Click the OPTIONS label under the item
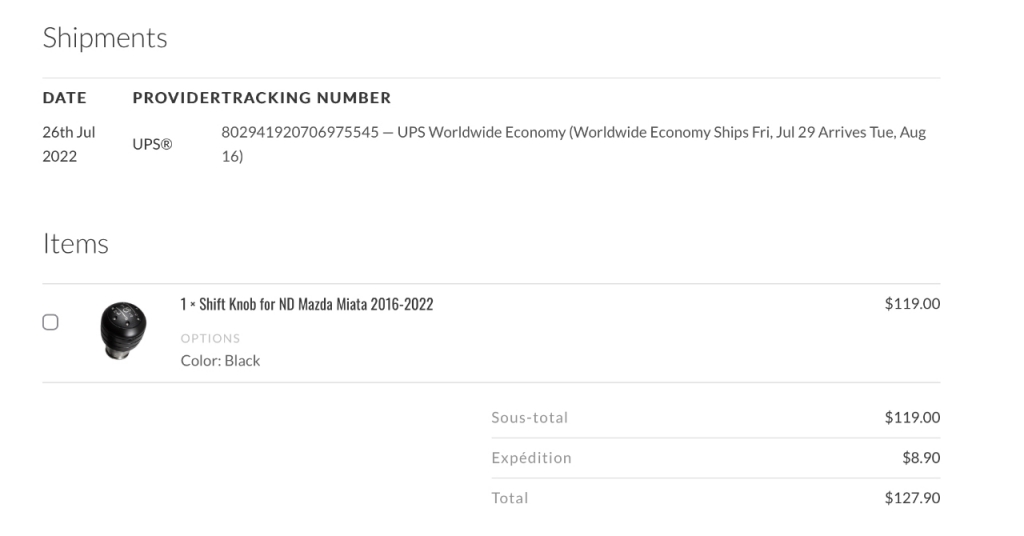The width and height of the screenshot is (1024, 536). click(210, 338)
